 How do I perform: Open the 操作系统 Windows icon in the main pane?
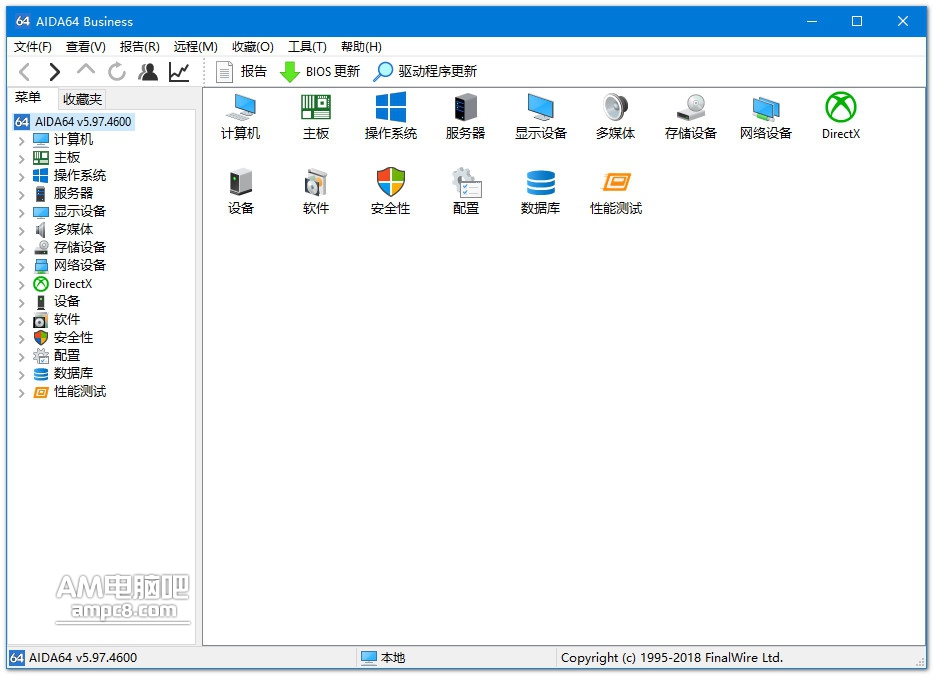pyautogui.click(x=390, y=117)
